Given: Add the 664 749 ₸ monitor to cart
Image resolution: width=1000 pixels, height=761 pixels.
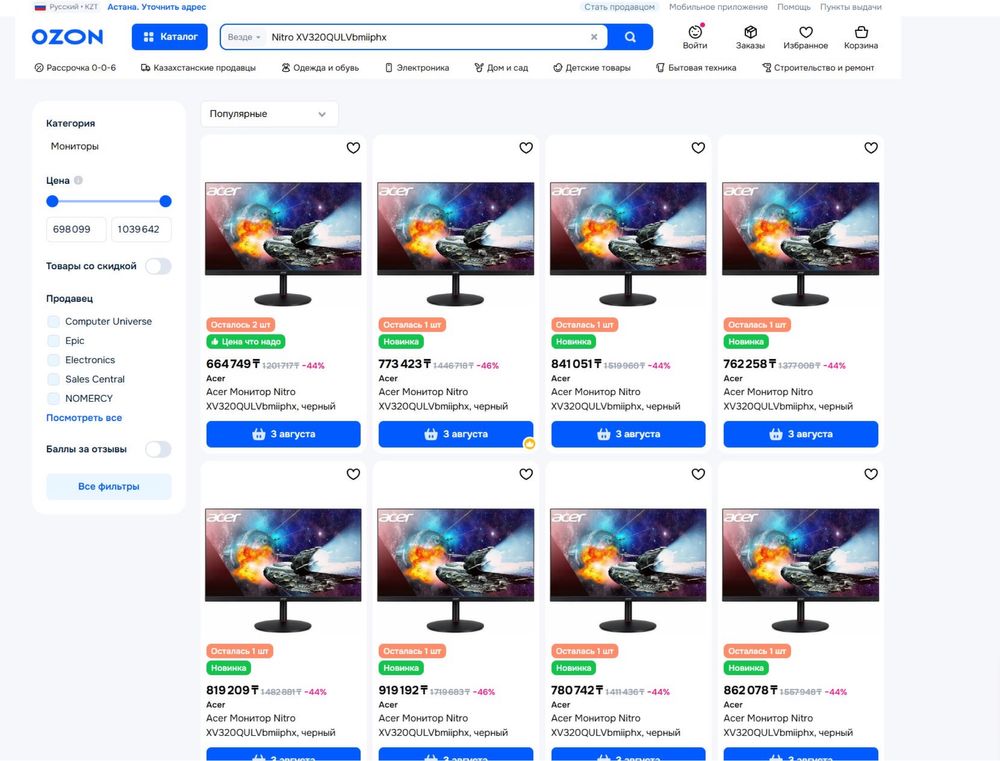Looking at the screenshot, I should tap(283, 434).
